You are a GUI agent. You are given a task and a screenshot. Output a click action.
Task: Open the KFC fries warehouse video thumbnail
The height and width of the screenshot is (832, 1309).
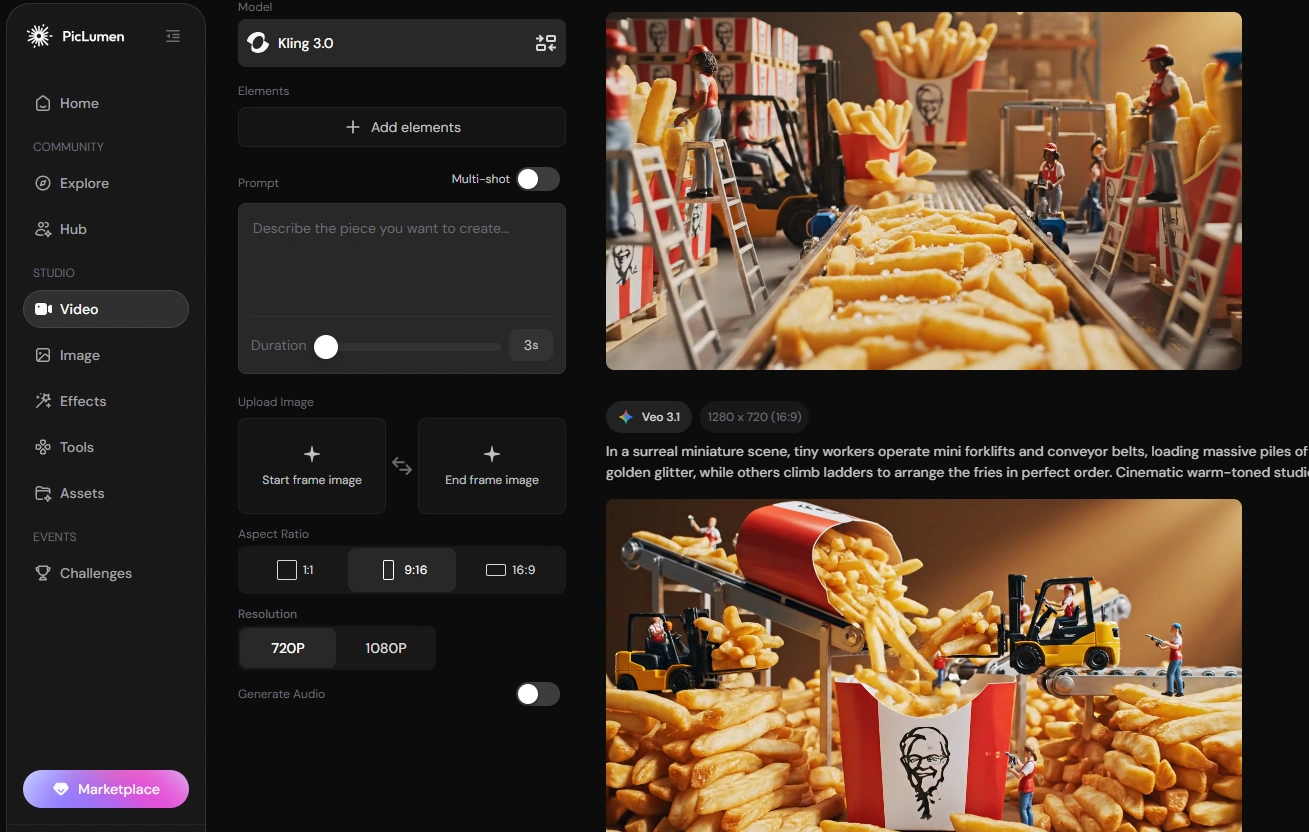tap(924, 191)
